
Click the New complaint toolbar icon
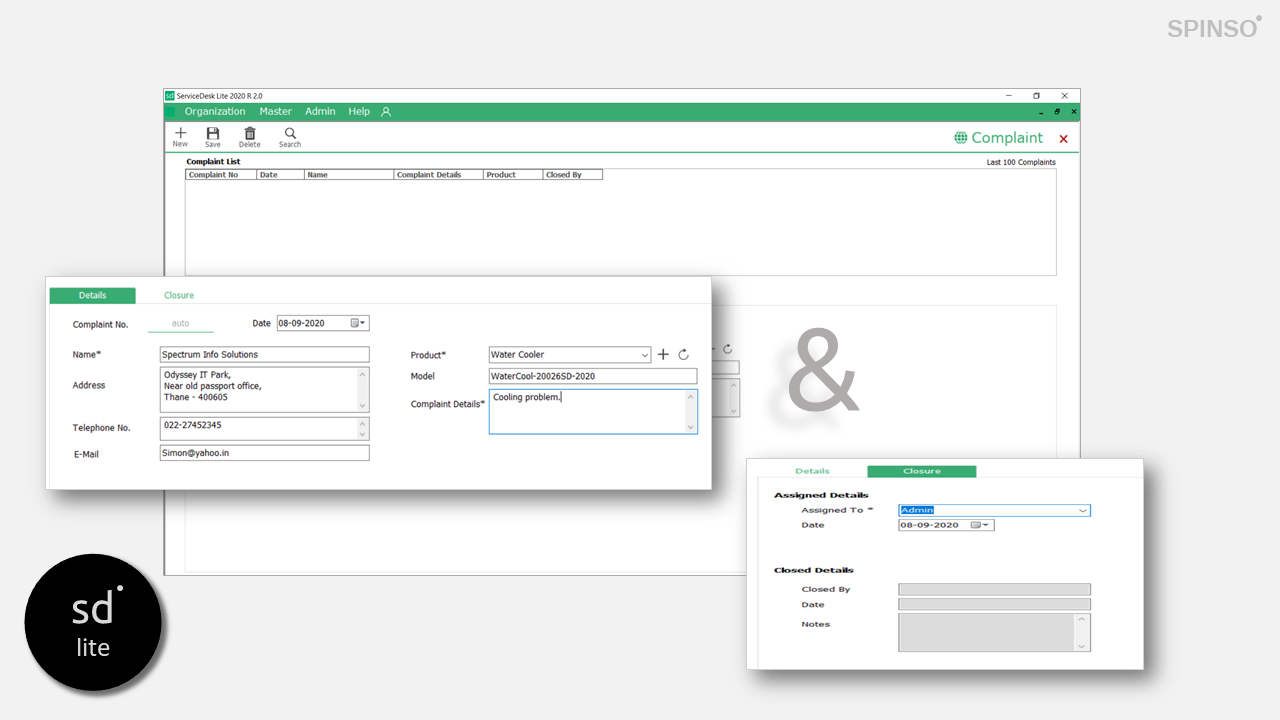[180, 134]
